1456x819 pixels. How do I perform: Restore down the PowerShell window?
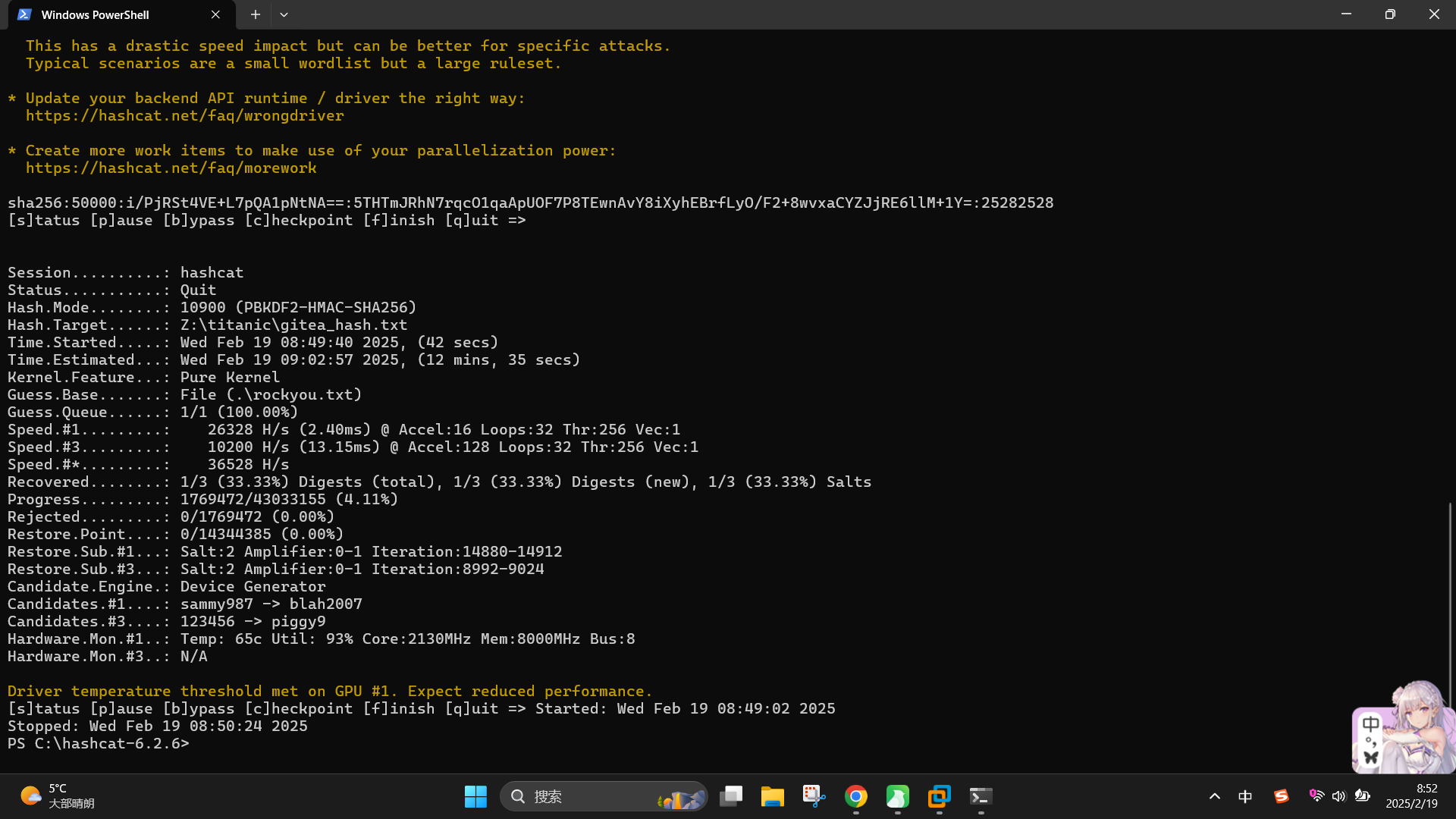[x=1390, y=14]
